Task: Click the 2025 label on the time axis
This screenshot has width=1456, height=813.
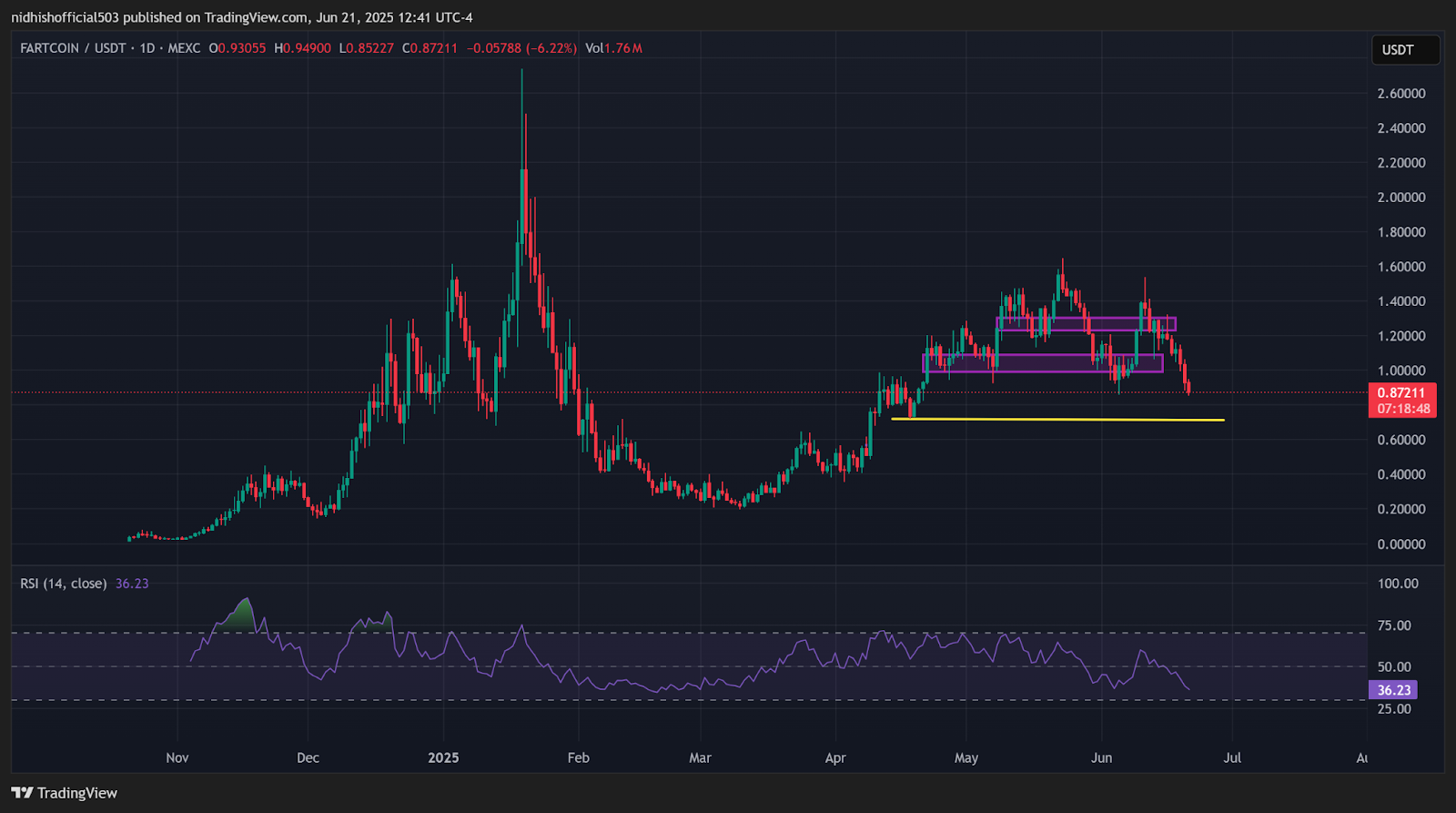Action: click(x=443, y=757)
